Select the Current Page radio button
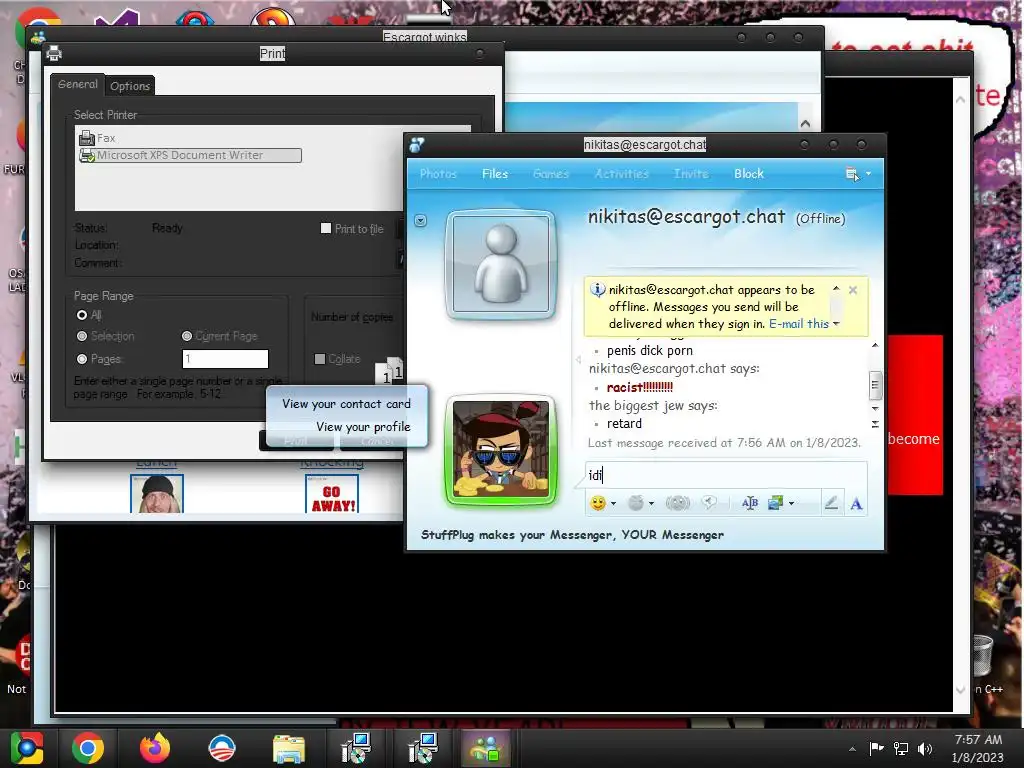The height and width of the screenshot is (768, 1024). coord(187,336)
